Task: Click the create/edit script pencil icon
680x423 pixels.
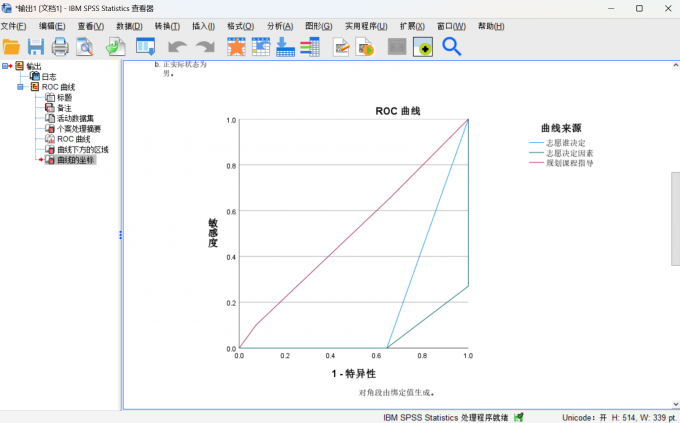Action: [341, 47]
